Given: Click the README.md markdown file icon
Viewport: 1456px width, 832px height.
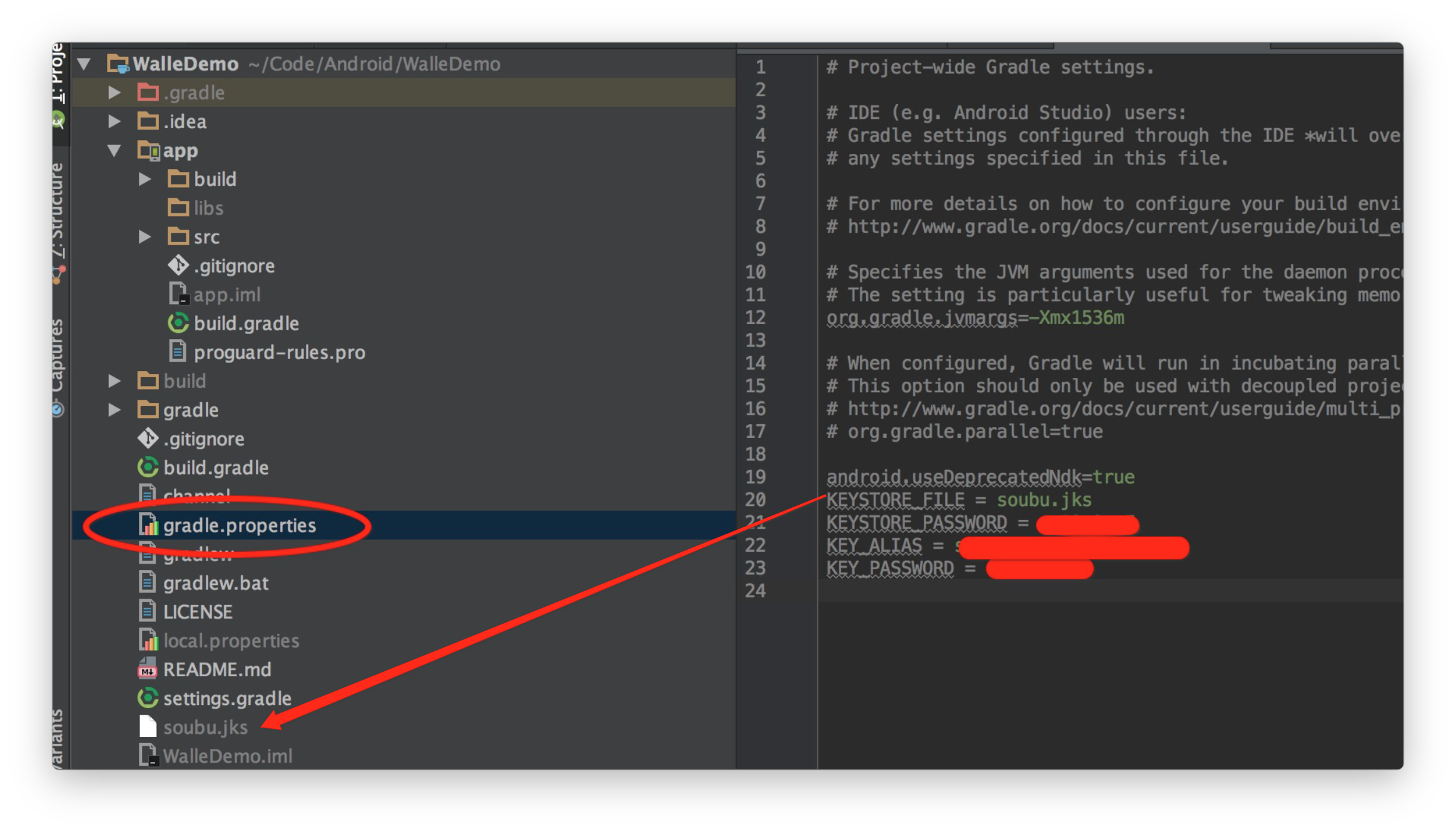Looking at the screenshot, I should coord(148,669).
